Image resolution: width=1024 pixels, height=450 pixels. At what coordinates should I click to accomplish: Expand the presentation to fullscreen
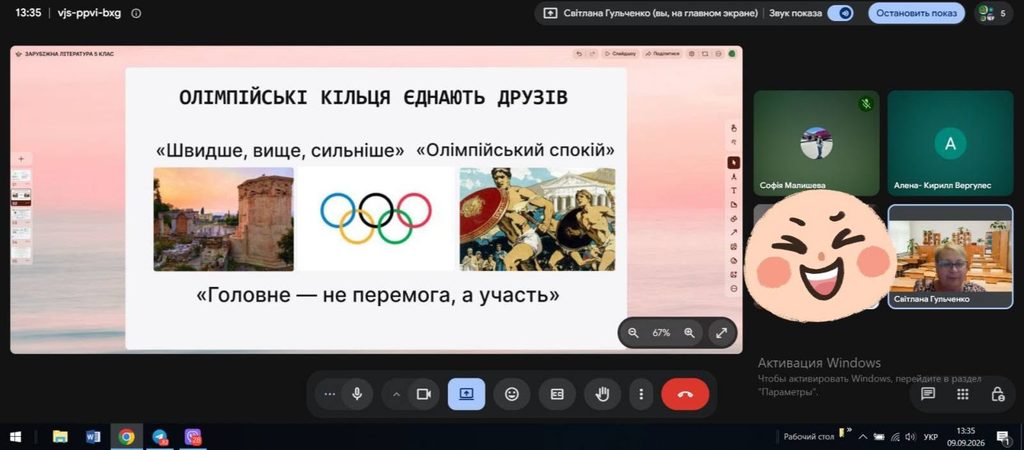click(722, 332)
